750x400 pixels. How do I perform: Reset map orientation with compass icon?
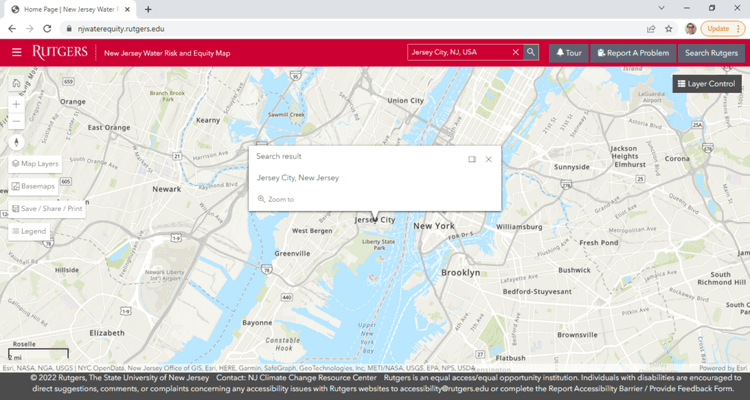coord(16,142)
